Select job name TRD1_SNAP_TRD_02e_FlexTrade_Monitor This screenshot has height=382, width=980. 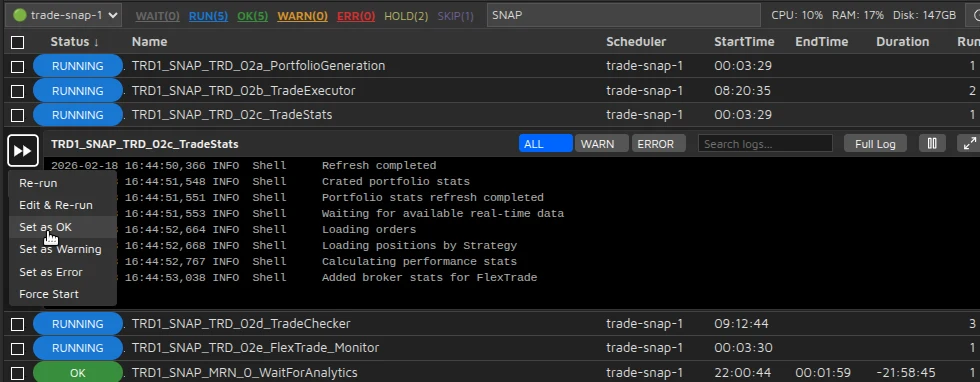pyautogui.click(x=256, y=348)
